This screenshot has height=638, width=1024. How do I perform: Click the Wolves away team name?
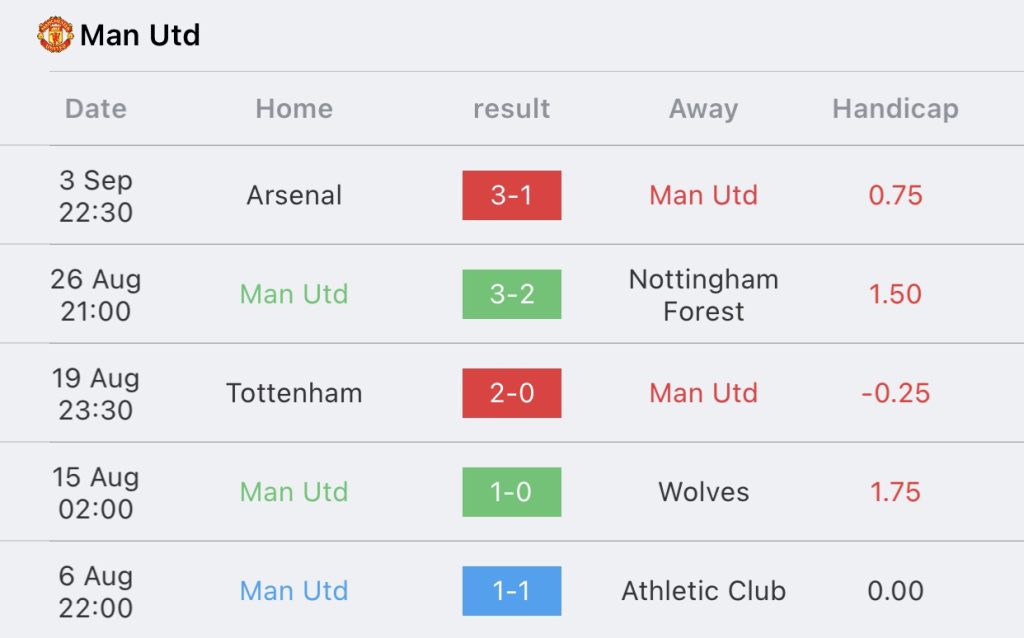pos(703,492)
